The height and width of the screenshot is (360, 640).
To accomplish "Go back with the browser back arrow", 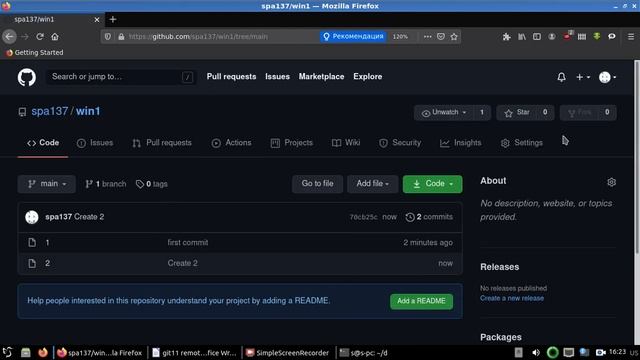I will point(9,36).
